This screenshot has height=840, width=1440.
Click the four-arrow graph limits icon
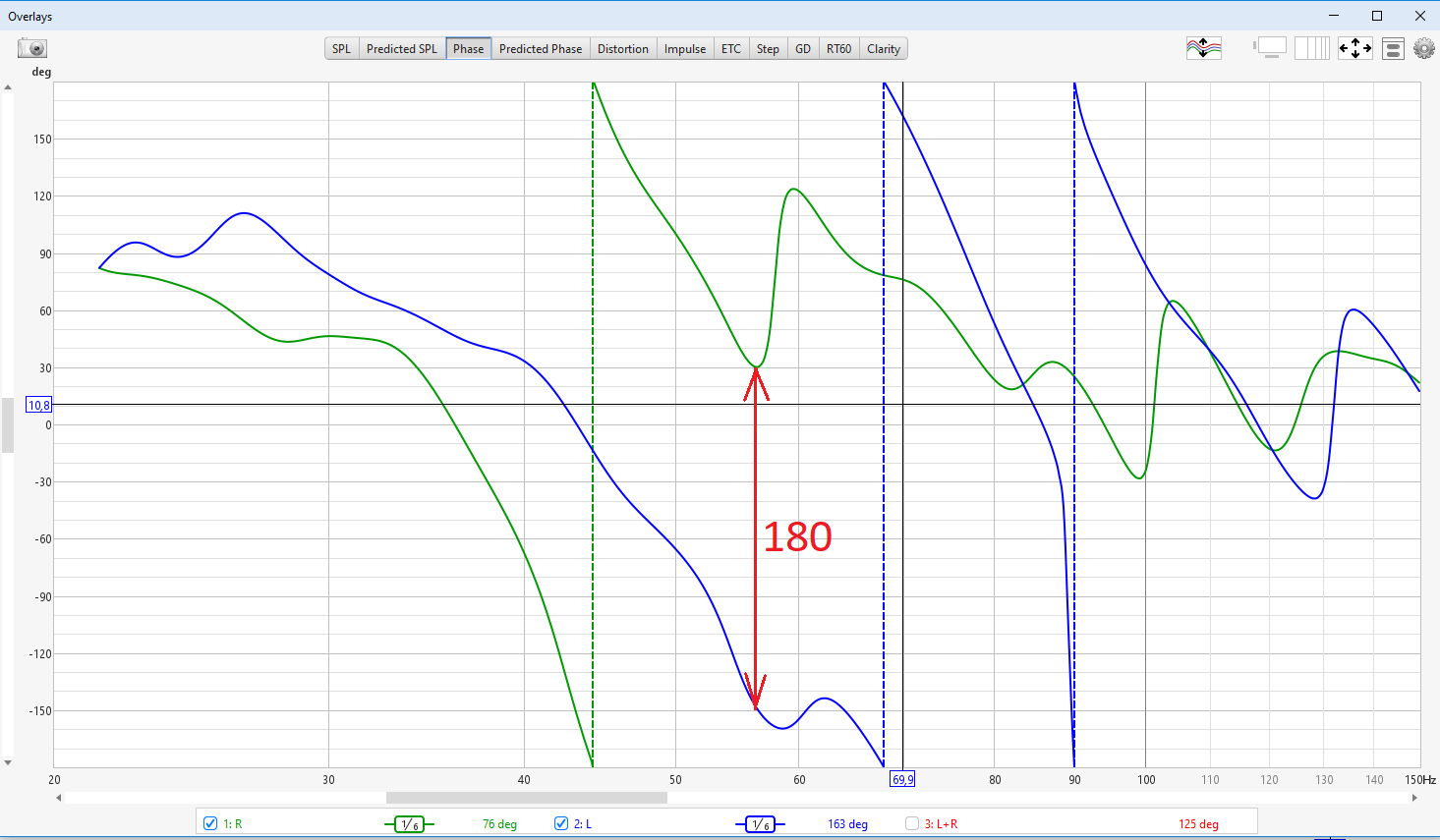coord(1354,48)
